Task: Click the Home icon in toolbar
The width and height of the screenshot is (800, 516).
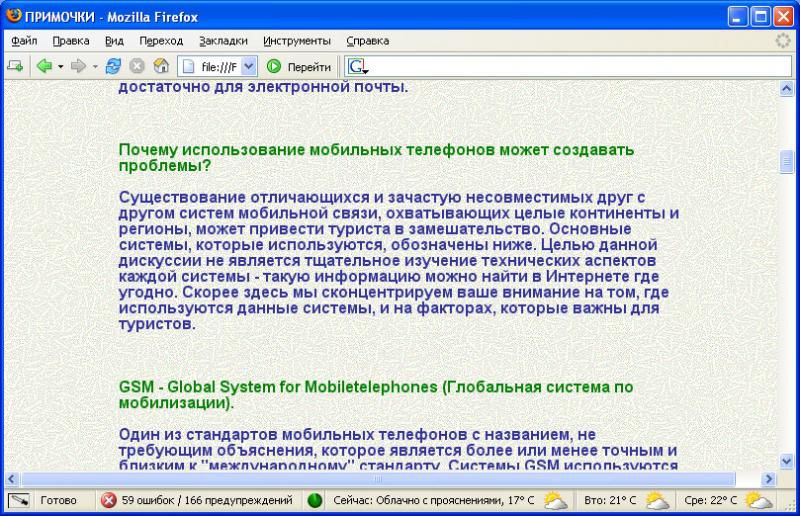Action: tap(160, 66)
